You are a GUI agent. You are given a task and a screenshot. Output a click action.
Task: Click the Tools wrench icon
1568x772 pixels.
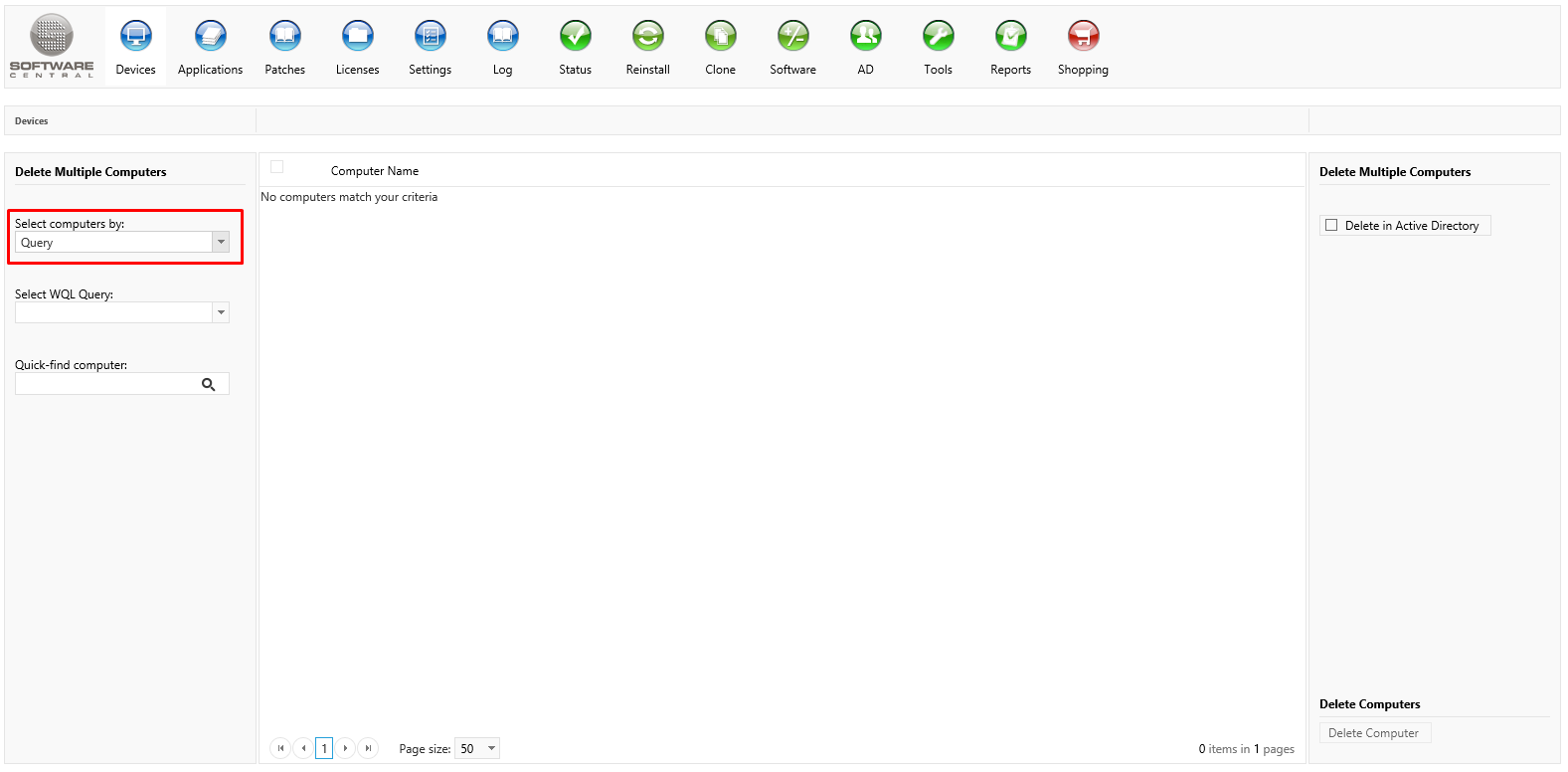[x=938, y=37]
